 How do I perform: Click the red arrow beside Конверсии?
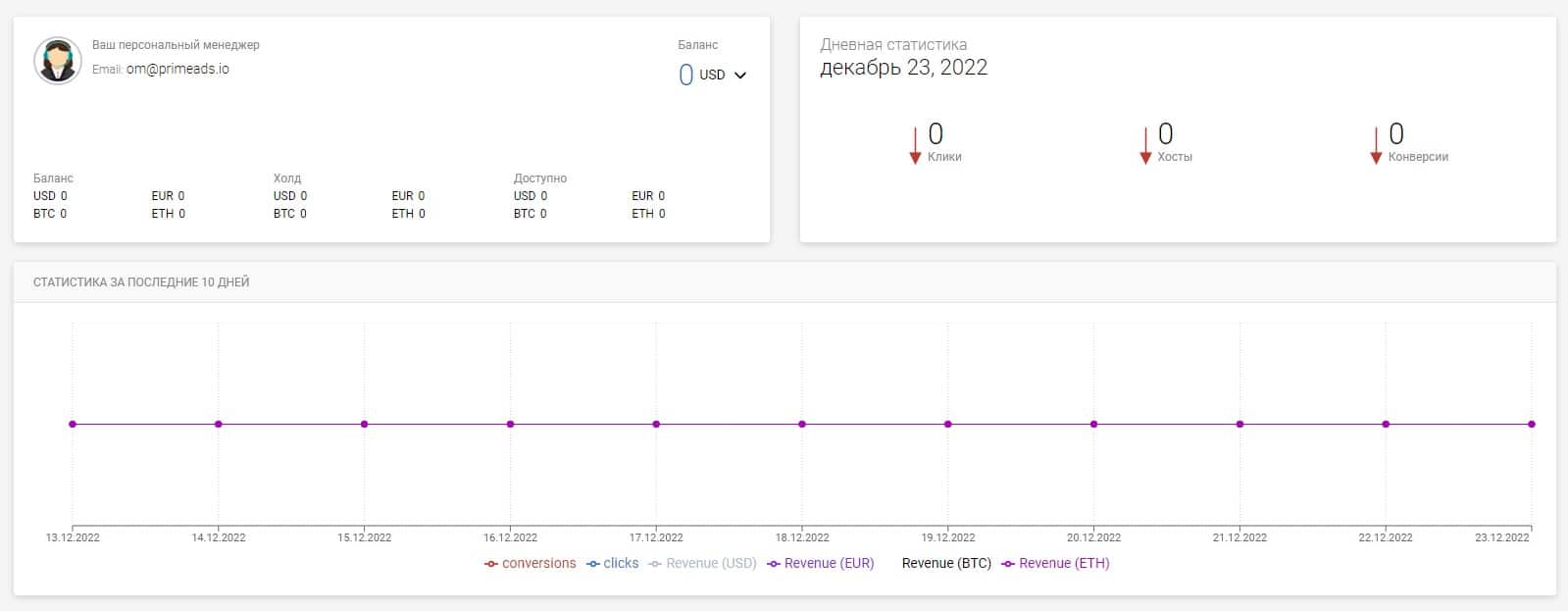[x=1376, y=145]
